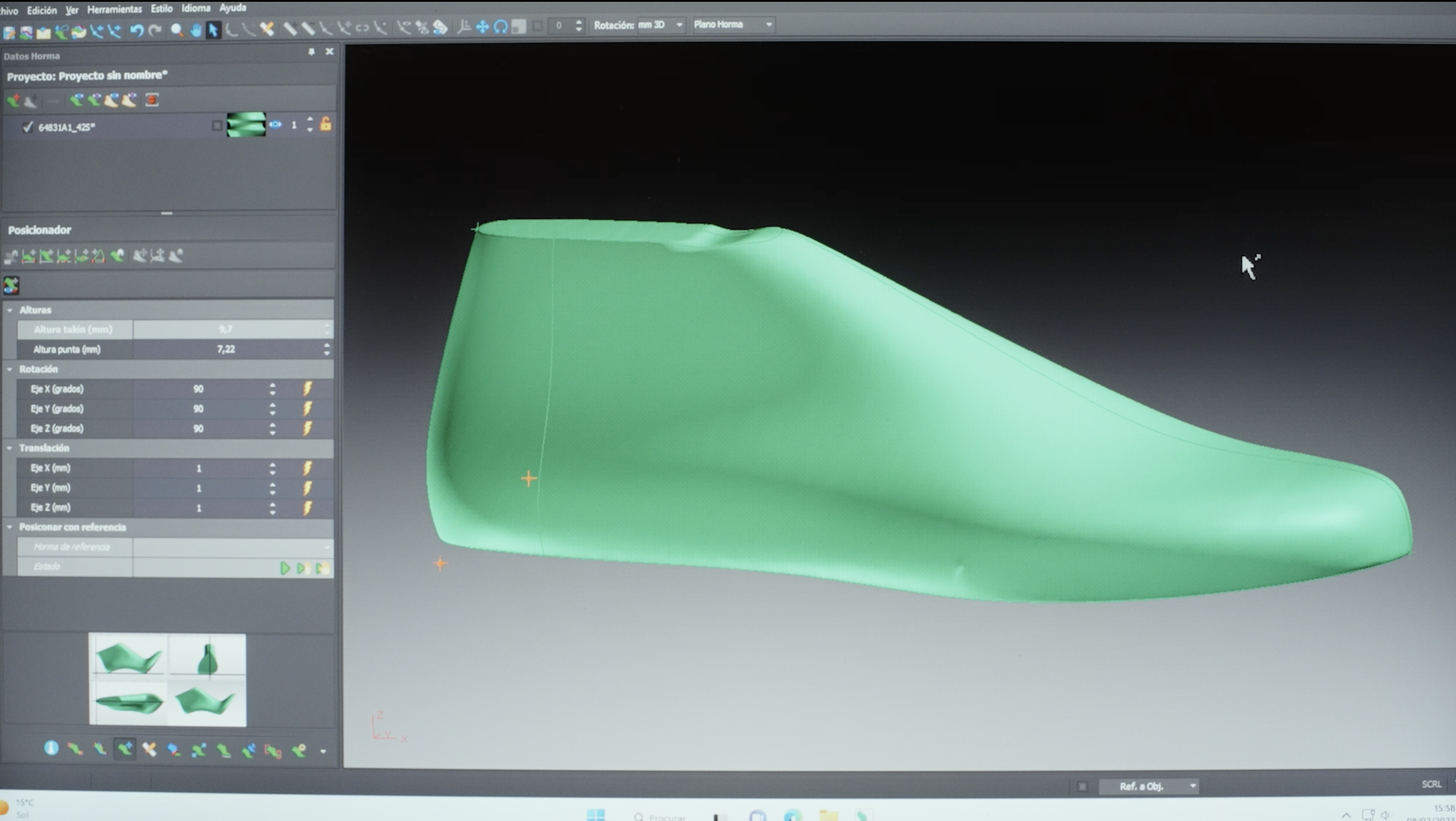Open the Plano Horma dropdown
Screen dimensions: 1456x821
point(769,24)
